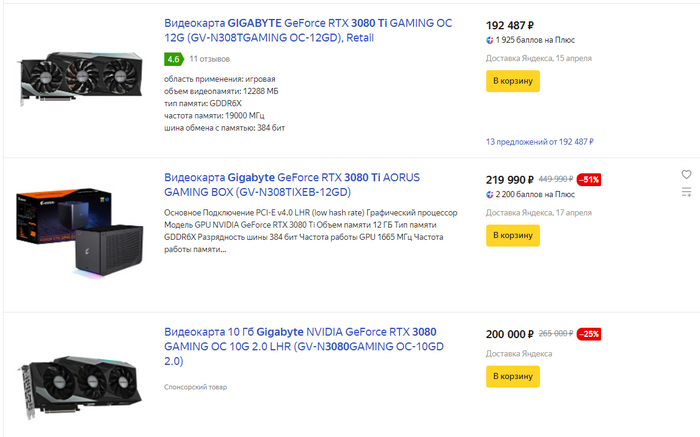
Task: Add the 219 990 ₽ AORUS box to cart
Action: pos(512,235)
